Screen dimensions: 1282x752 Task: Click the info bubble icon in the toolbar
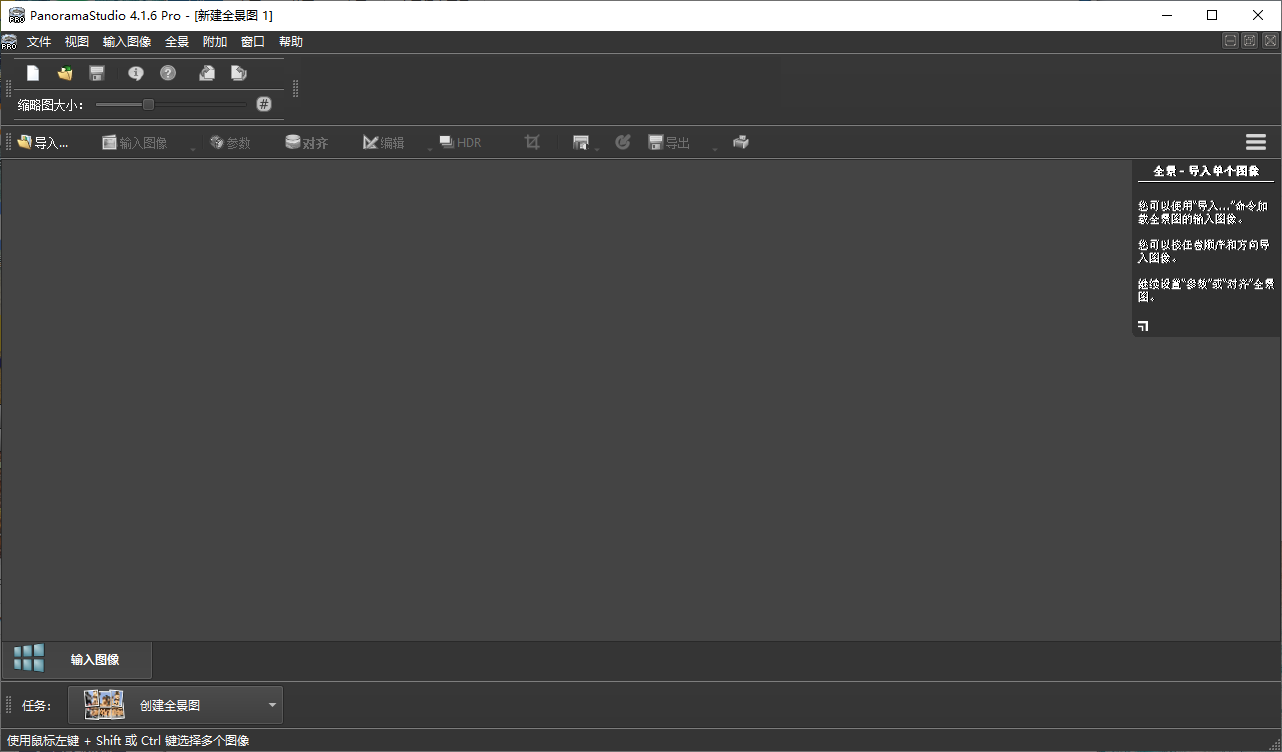click(x=136, y=72)
